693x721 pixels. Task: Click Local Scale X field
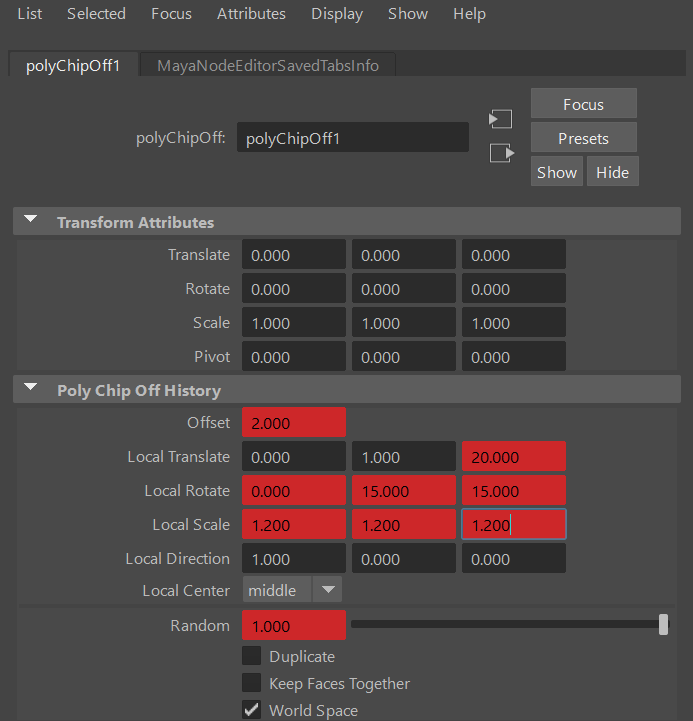point(294,524)
